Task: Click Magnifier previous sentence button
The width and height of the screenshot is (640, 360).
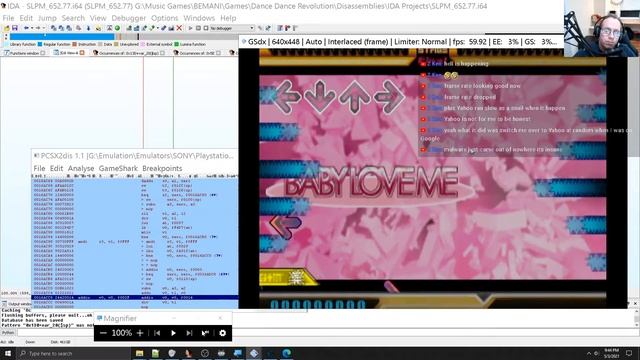Action: 157,333
